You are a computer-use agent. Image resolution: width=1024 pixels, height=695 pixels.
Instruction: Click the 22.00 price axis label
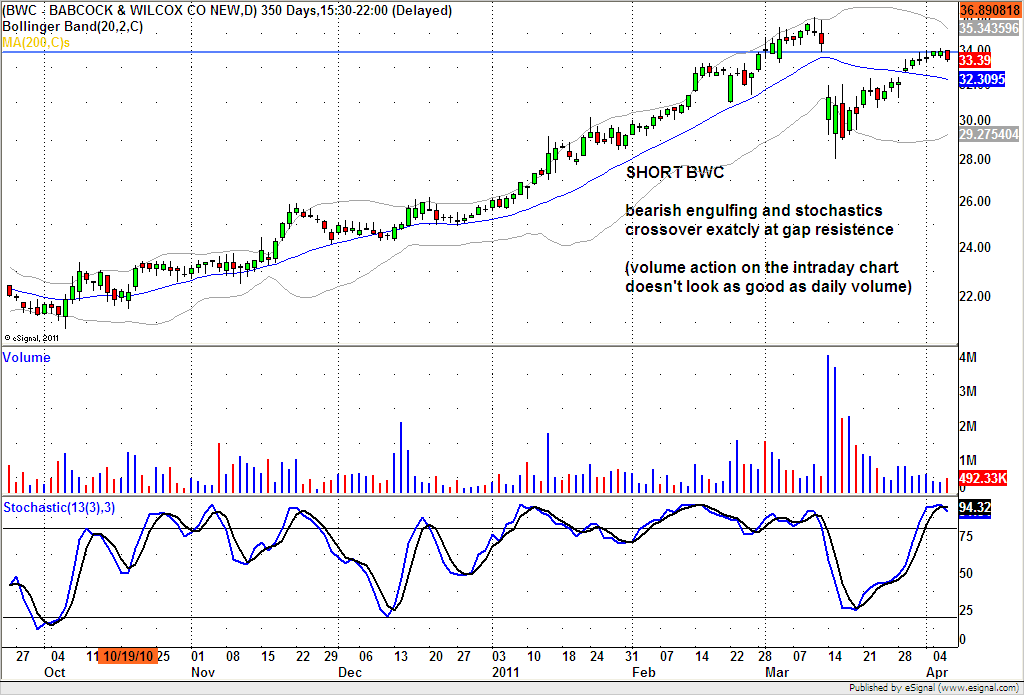click(x=975, y=297)
